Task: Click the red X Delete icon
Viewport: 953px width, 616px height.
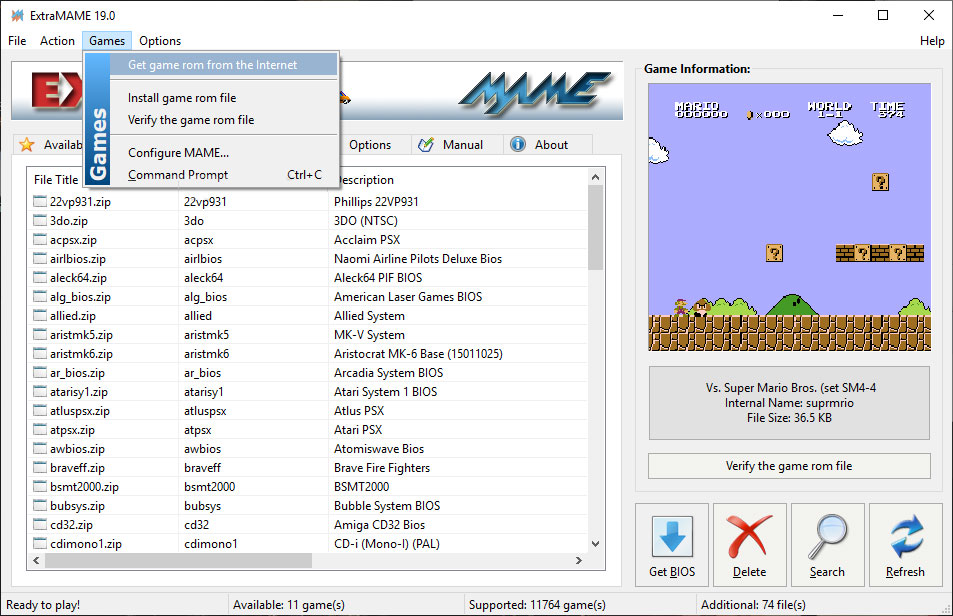Action: [x=749, y=535]
